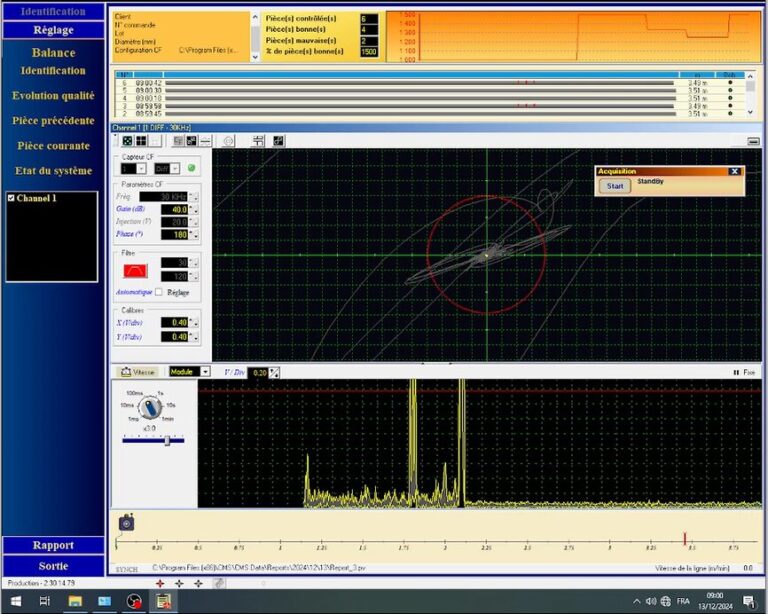768x614 pixels.
Task: Click the camera snapshot icon above timeline
Action: tap(126, 523)
